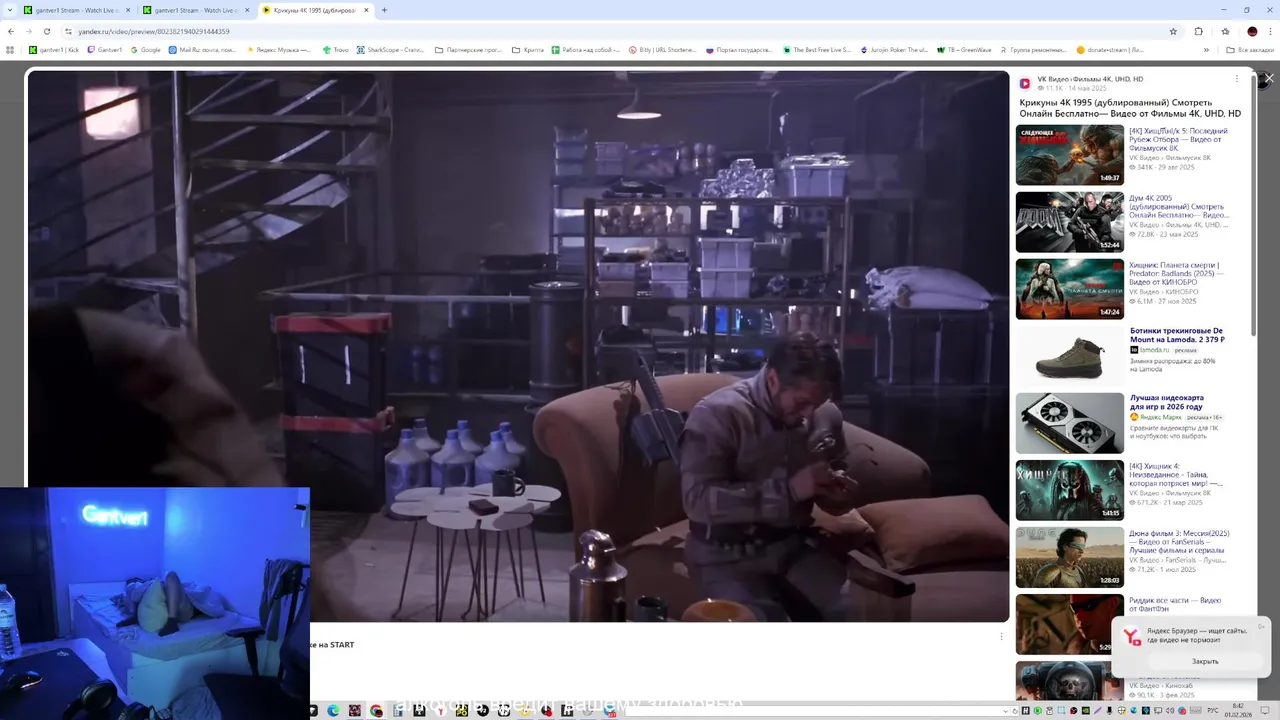This screenshot has width=1280, height=720.
Task: Open the Крипта bookmarks folder
Action: tap(528, 49)
